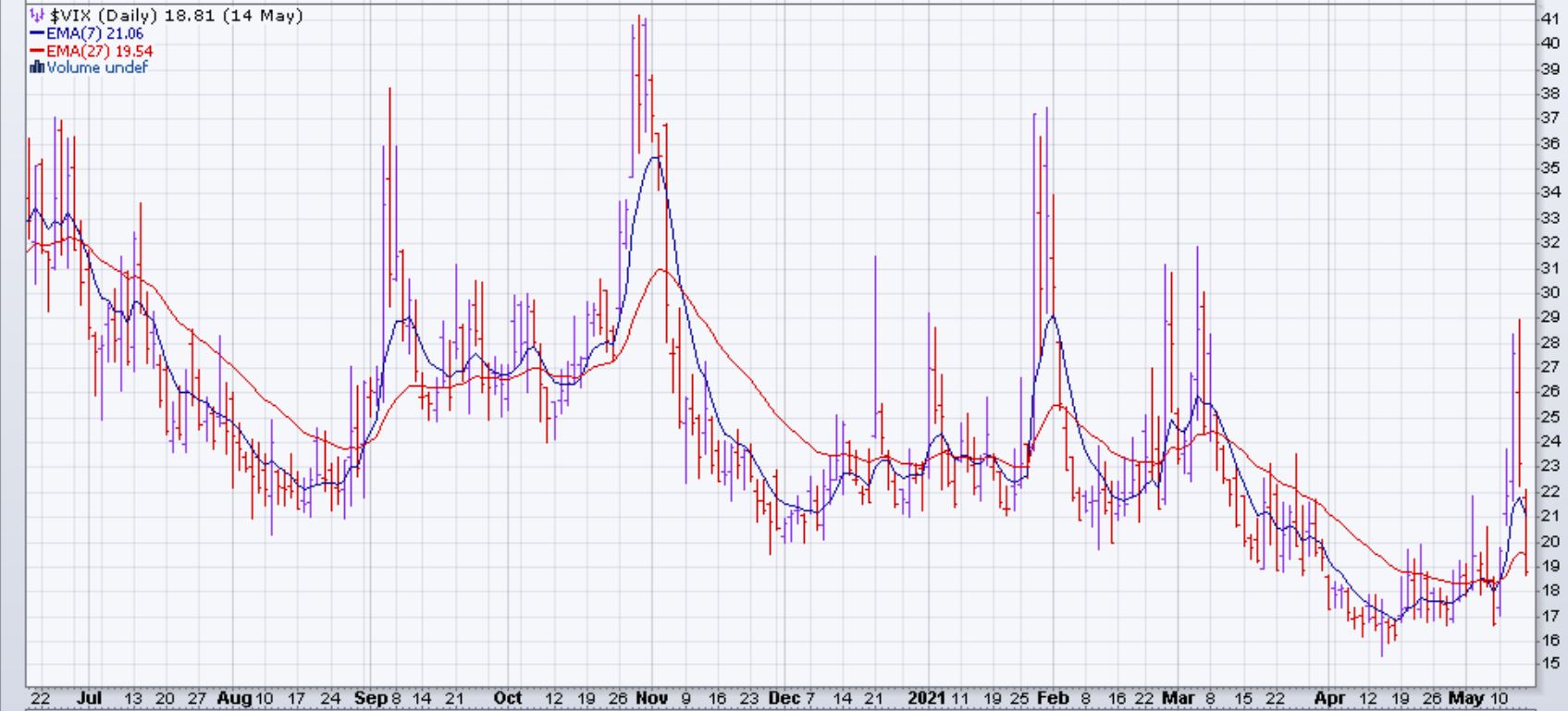Click the Nov label on date axis
1568x711 pixels.
(x=651, y=698)
